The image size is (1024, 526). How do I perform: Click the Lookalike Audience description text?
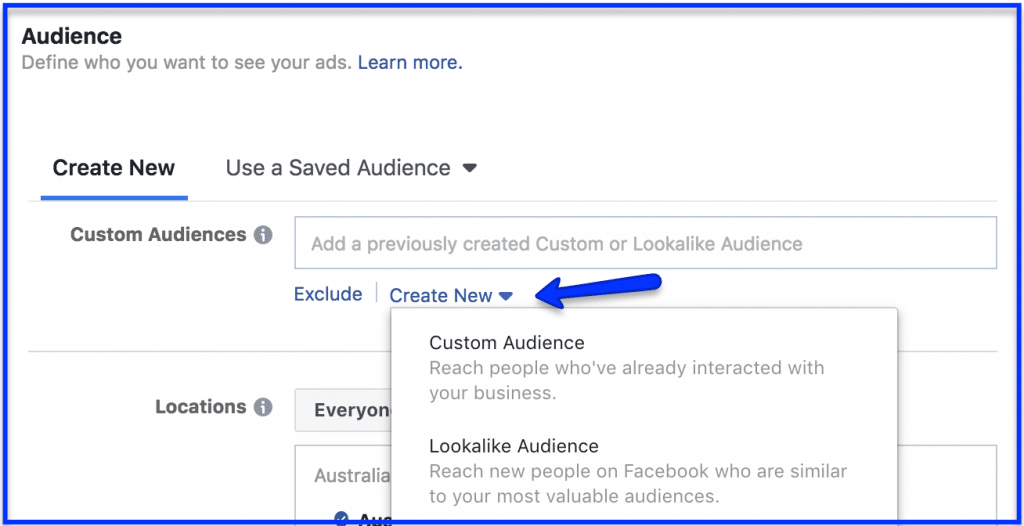click(638, 484)
